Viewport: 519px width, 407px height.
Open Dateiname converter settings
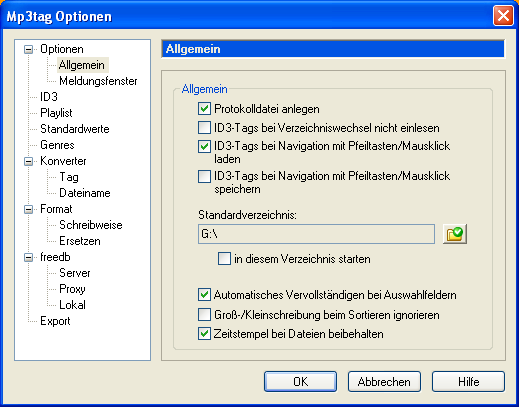click(85, 193)
